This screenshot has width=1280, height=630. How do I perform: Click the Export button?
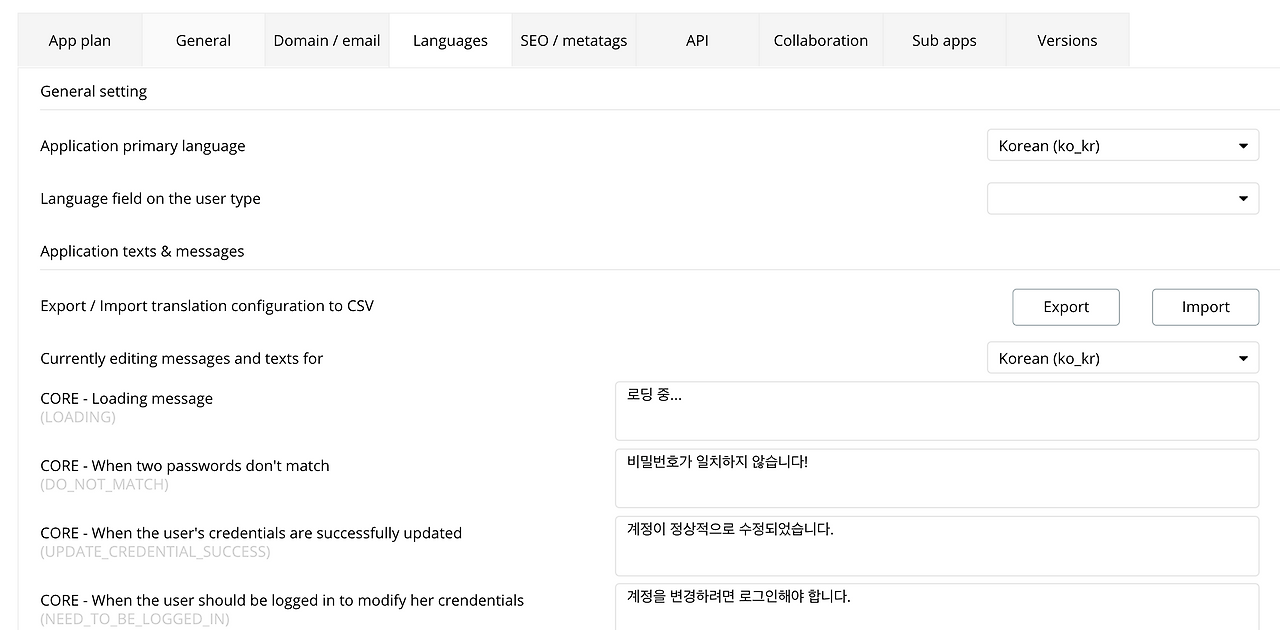pos(1066,307)
